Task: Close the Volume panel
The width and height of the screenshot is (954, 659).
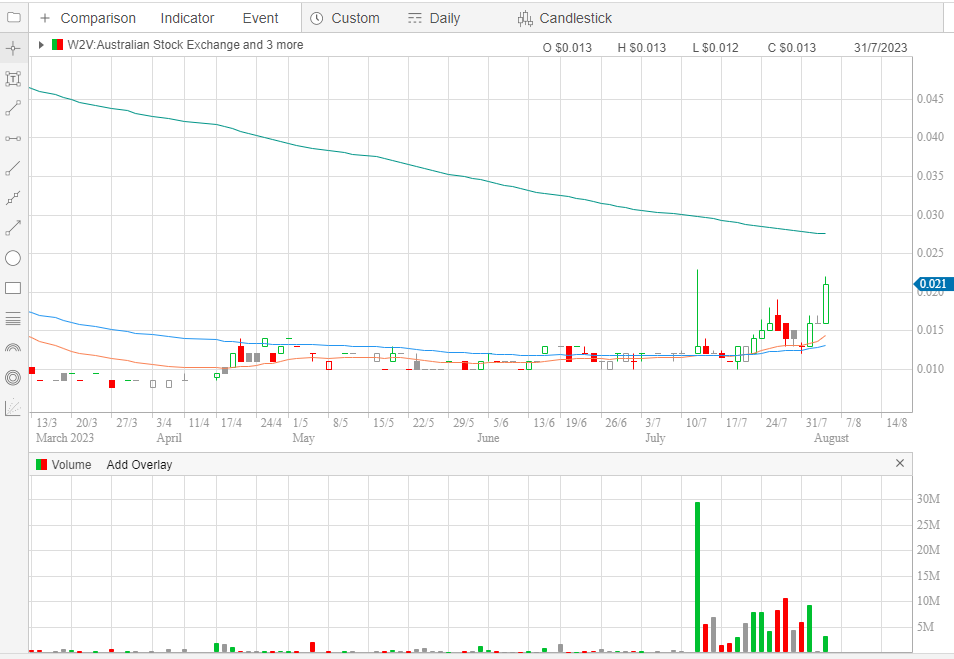Action: pyautogui.click(x=900, y=463)
